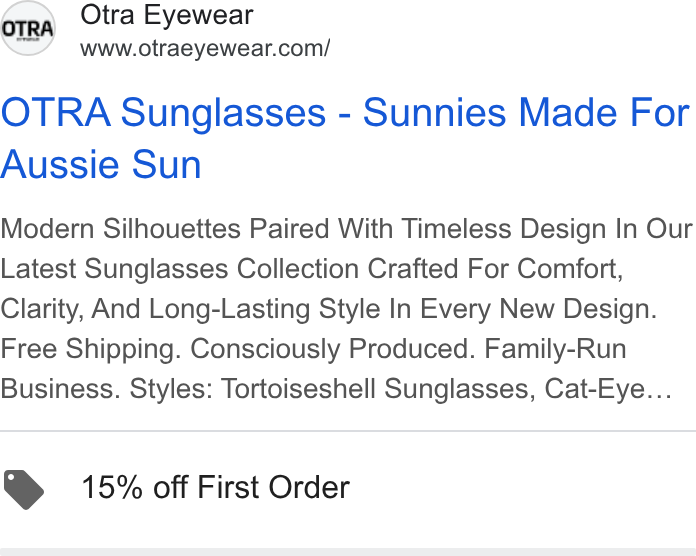
Task: Open the Otra Eyewear site name
Action: tap(166, 15)
